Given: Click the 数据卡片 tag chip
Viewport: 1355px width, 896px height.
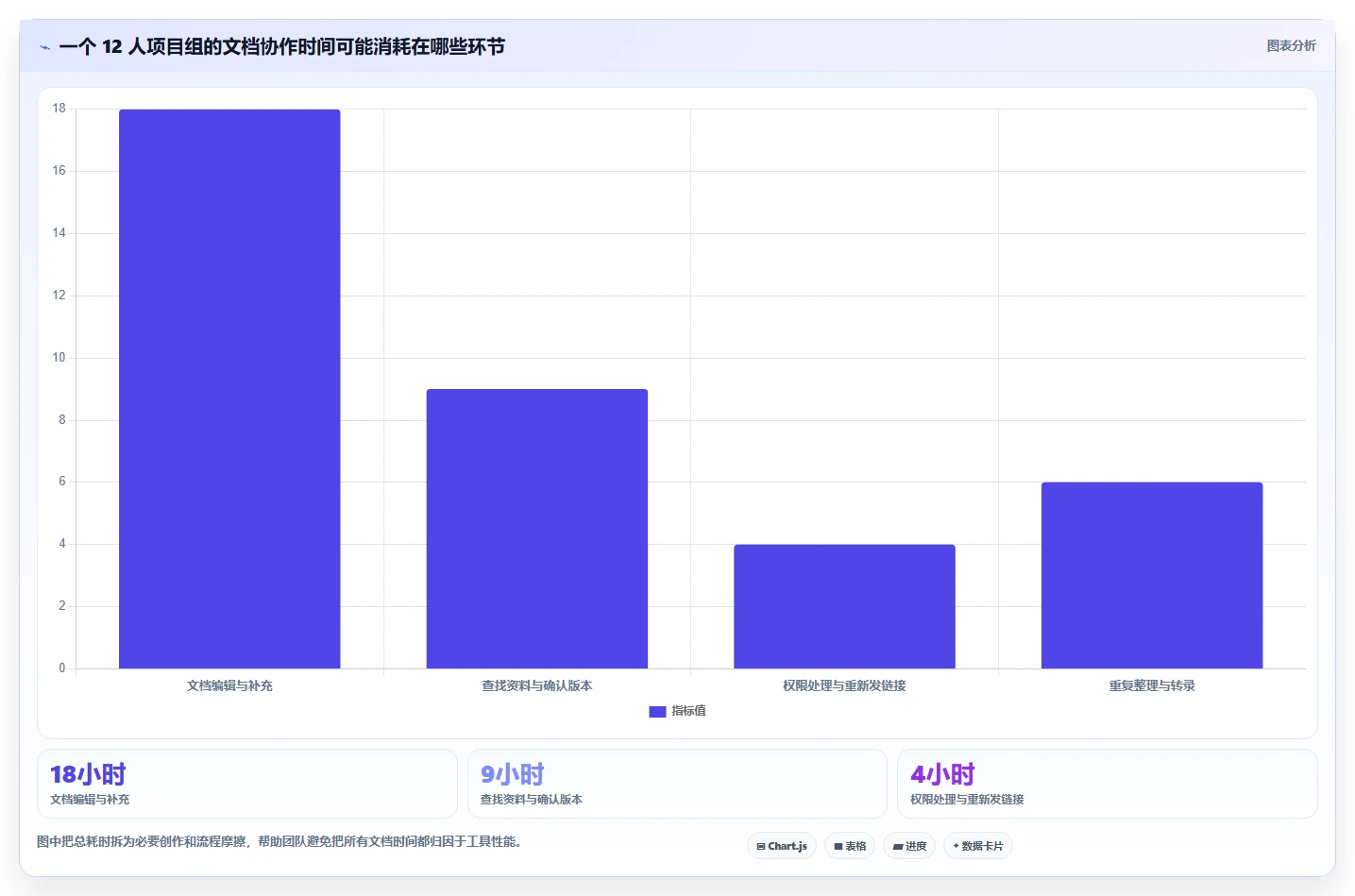Looking at the screenshot, I should click(x=978, y=846).
